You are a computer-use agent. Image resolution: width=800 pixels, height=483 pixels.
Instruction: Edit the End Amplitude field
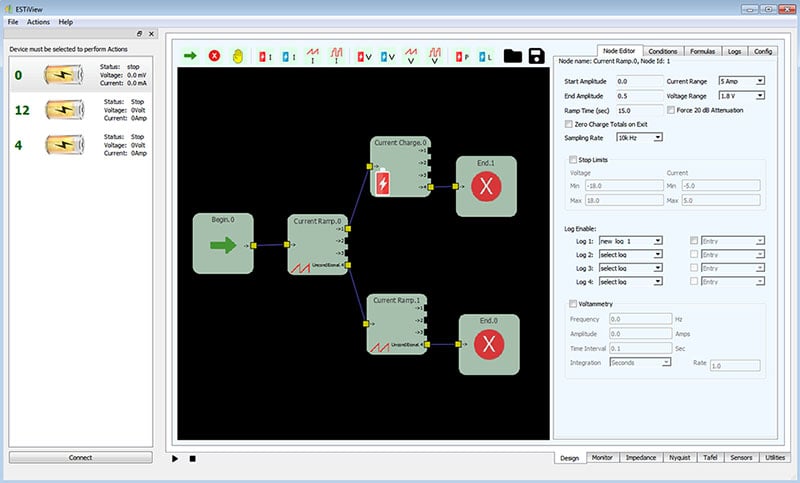click(639, 96)
